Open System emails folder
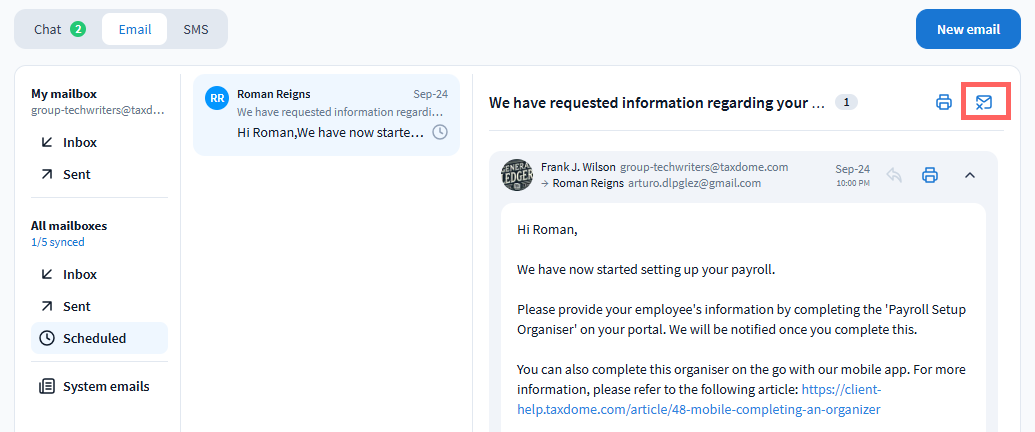Image resolution: width=1035 pixels, height=432 pixels. 105,386
